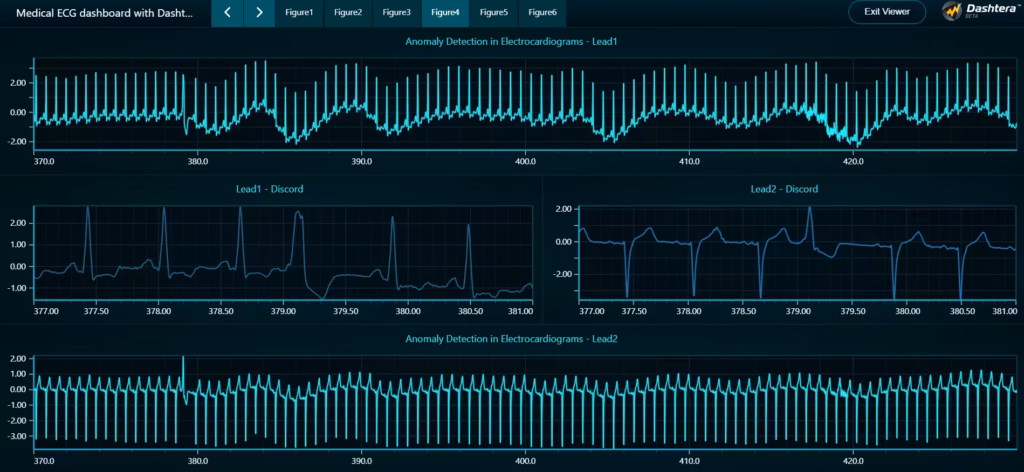
Task: Switch to Figure6 tab
Action: [x=543, y=12]
